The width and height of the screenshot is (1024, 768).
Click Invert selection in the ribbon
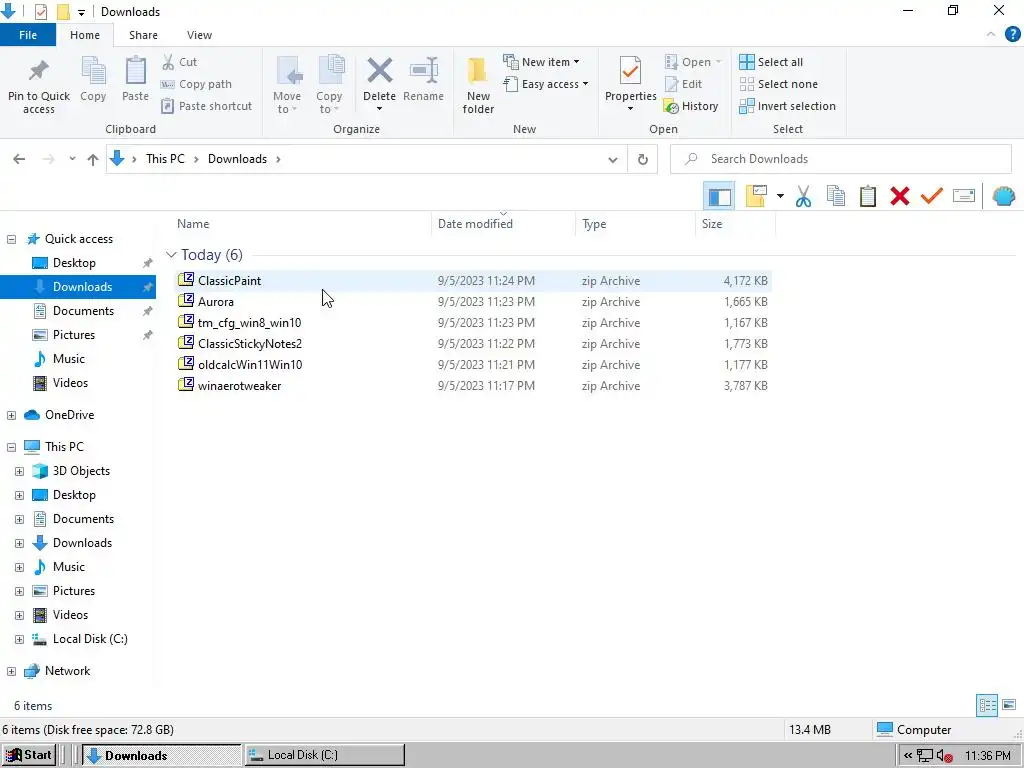pos(788,106)
